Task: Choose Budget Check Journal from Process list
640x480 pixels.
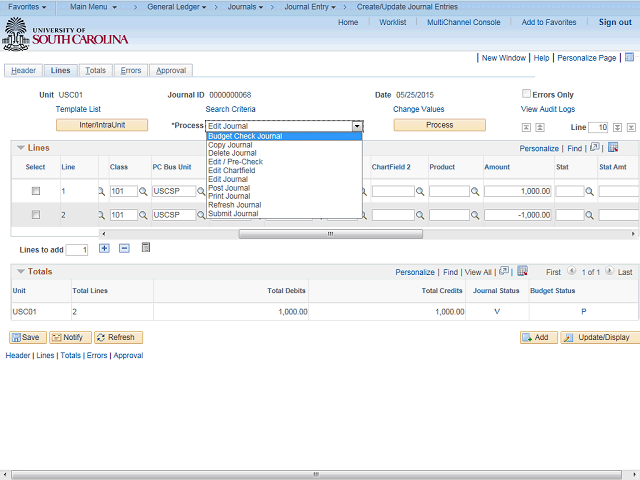Action: pos(245,136)
